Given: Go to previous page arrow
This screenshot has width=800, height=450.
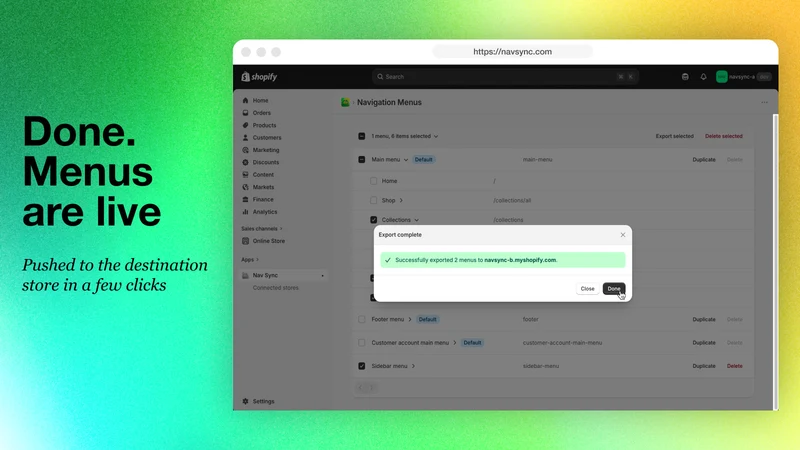Looking at the screenshot, I should 360,388.
